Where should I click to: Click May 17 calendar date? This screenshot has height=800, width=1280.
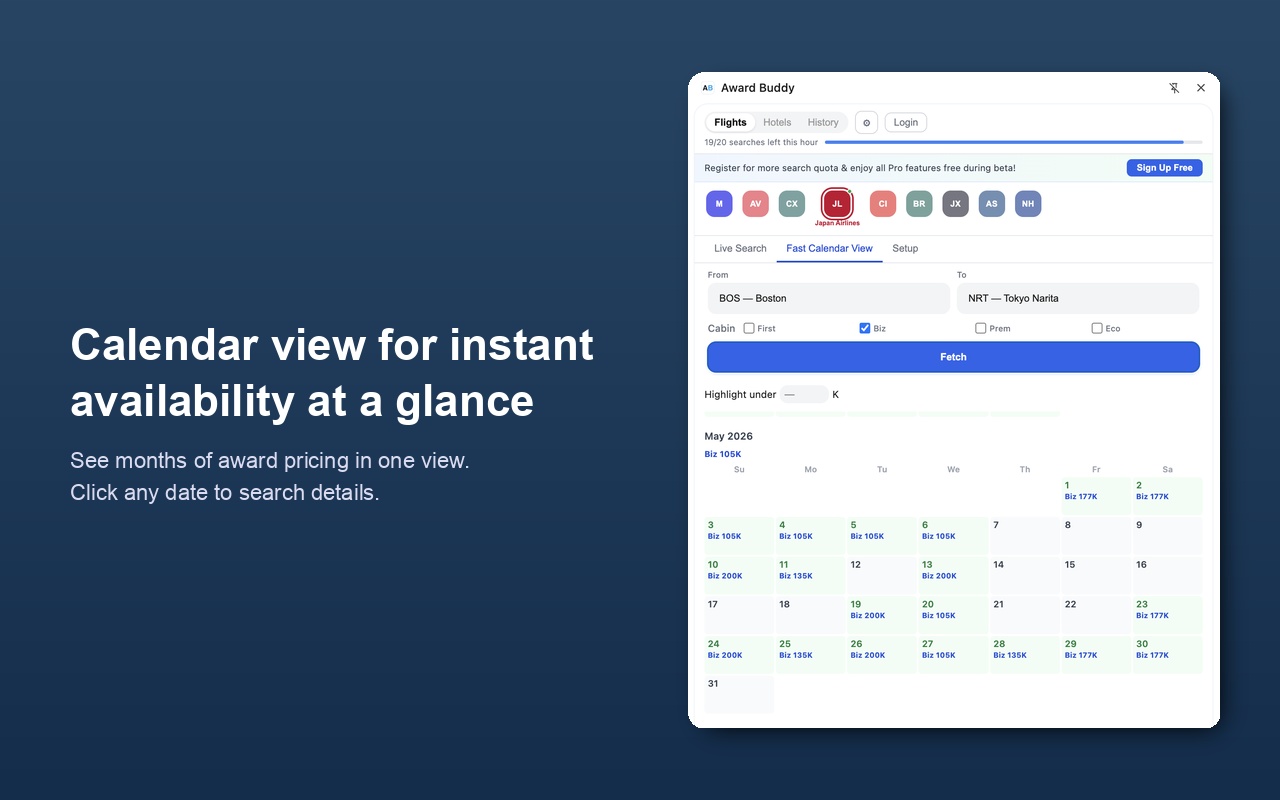tap(739, 615)
